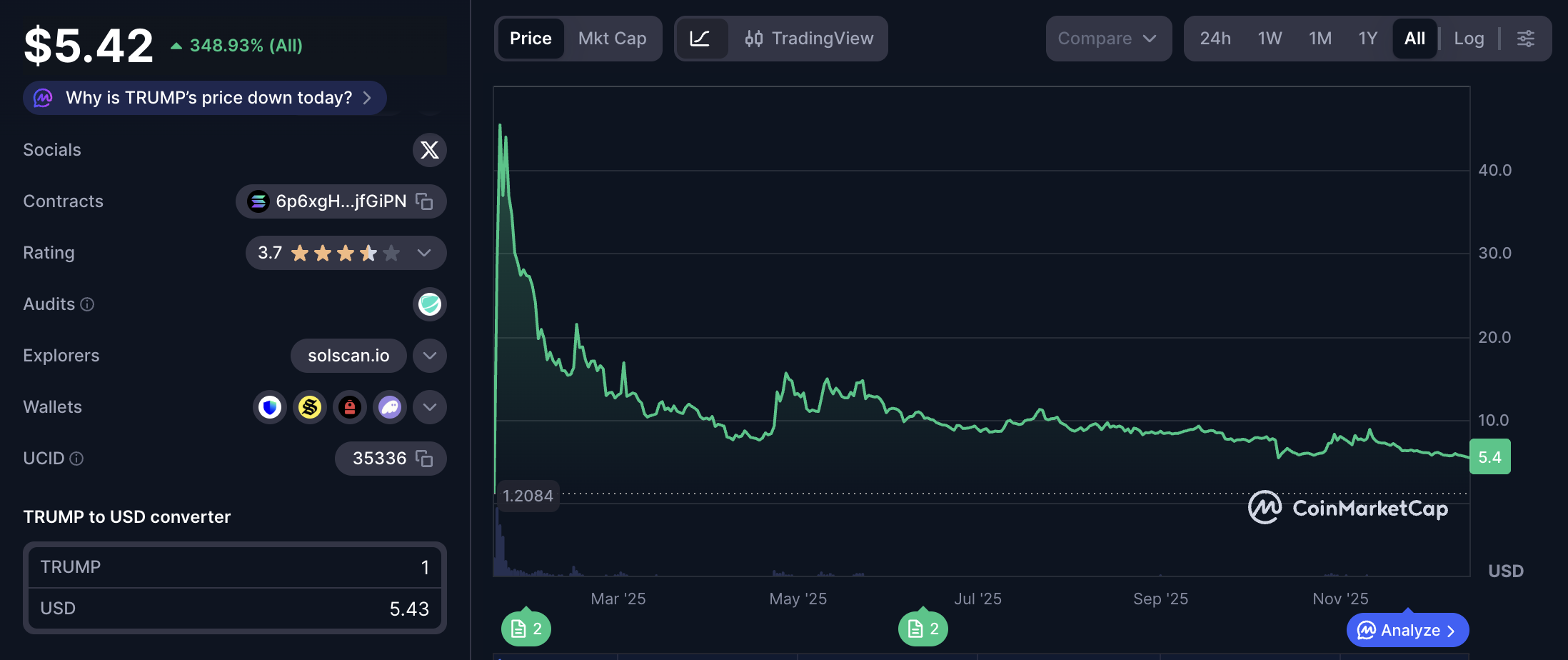Open the TRUMP Twitter/X social link
This screenshot has height=660, width=1568.
pyautogui.click(x=429, y=150)
